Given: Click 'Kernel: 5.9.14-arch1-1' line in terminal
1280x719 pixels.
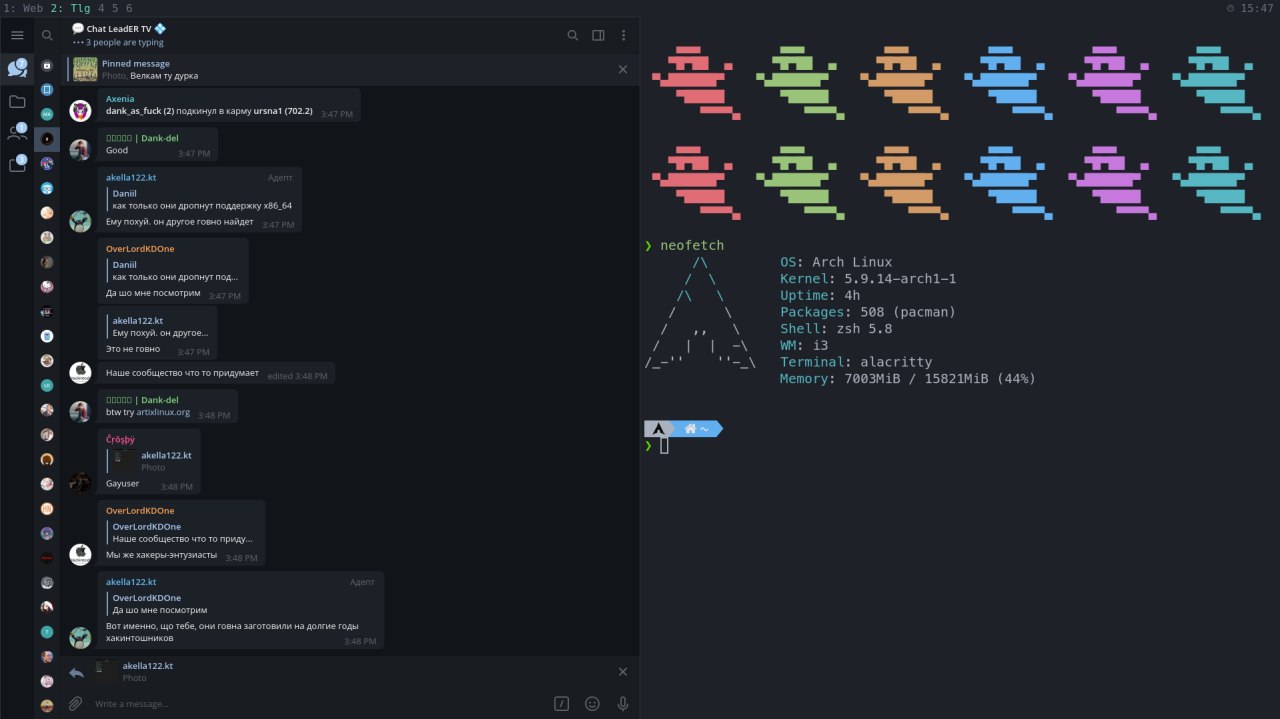Looking at the screenshot, I should 868,279.
